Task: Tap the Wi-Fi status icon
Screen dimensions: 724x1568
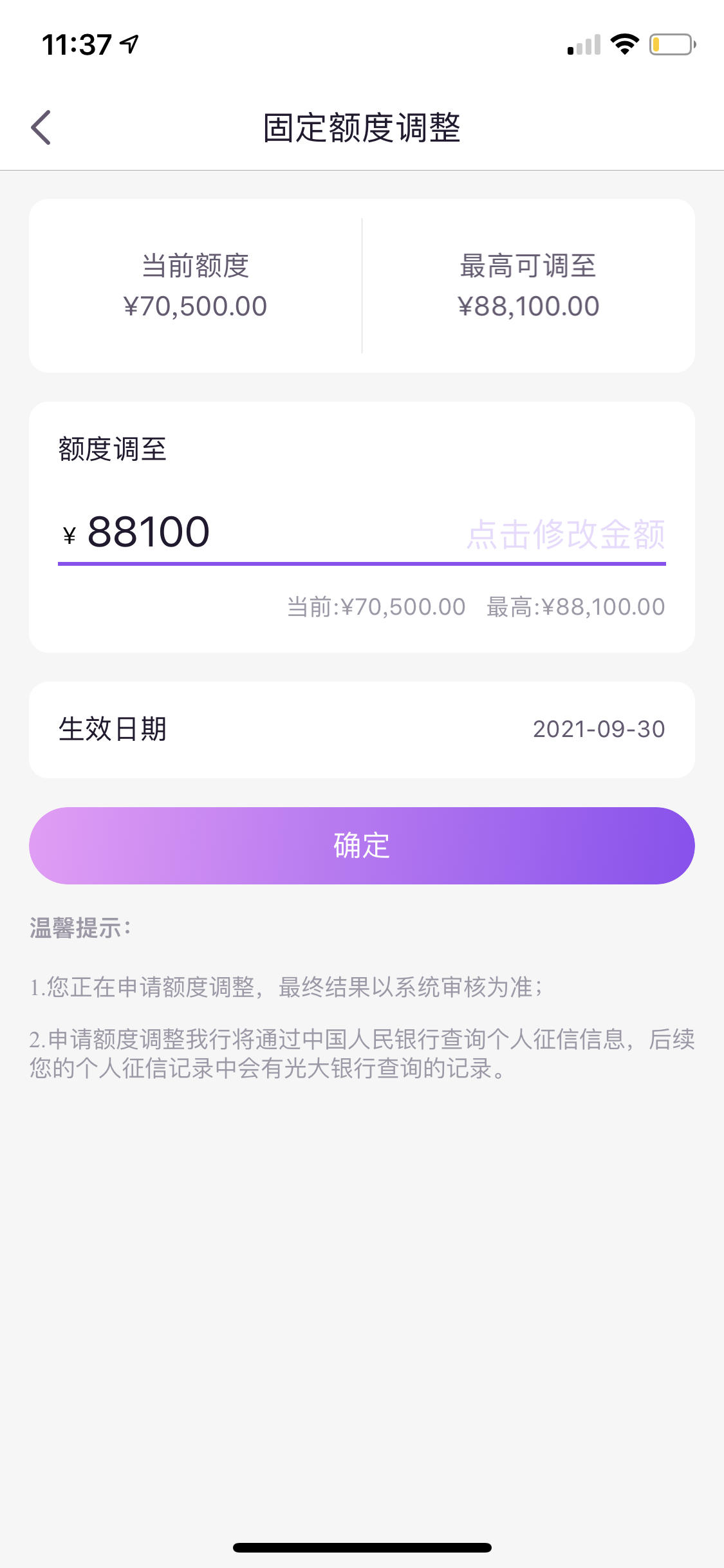Action: (x=624, y=44)
